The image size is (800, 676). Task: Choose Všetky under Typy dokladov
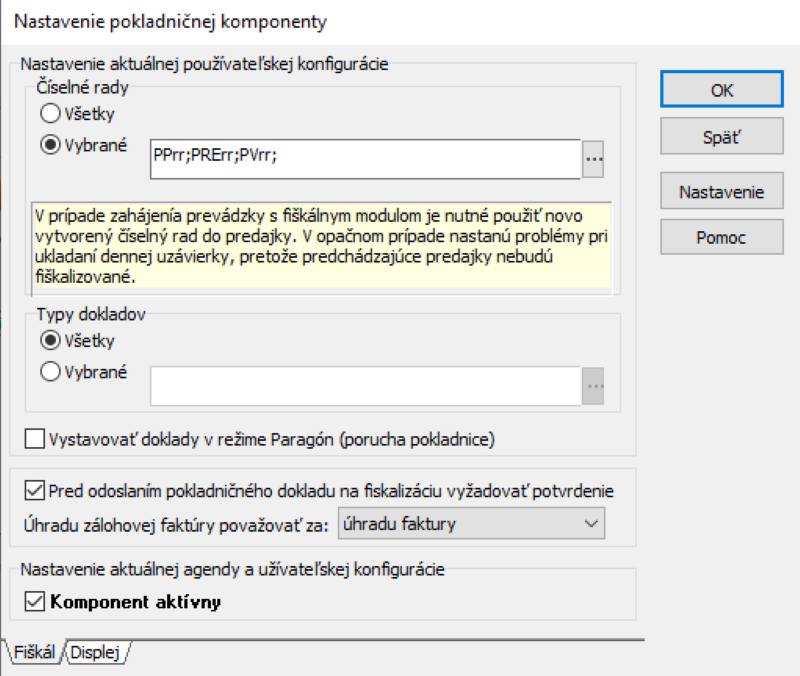pyautogui.click(x=49, y=341)
